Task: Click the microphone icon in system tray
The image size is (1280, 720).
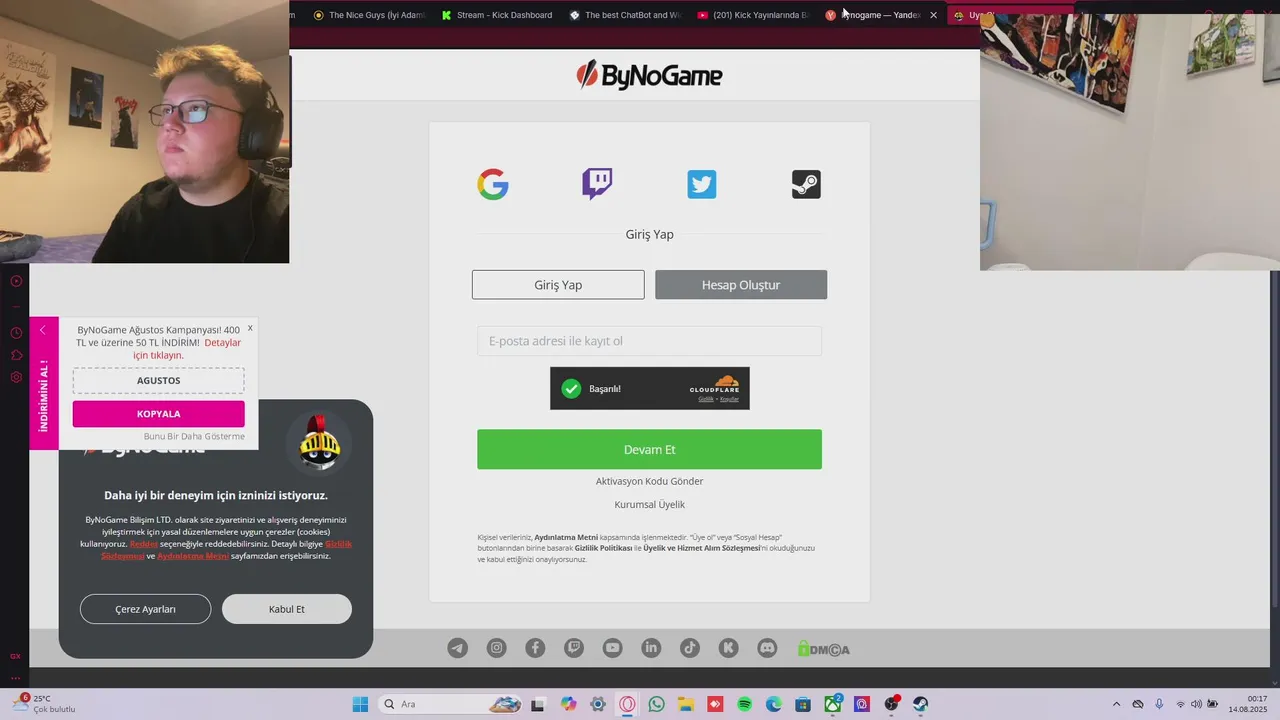Action: (1159, 704)
